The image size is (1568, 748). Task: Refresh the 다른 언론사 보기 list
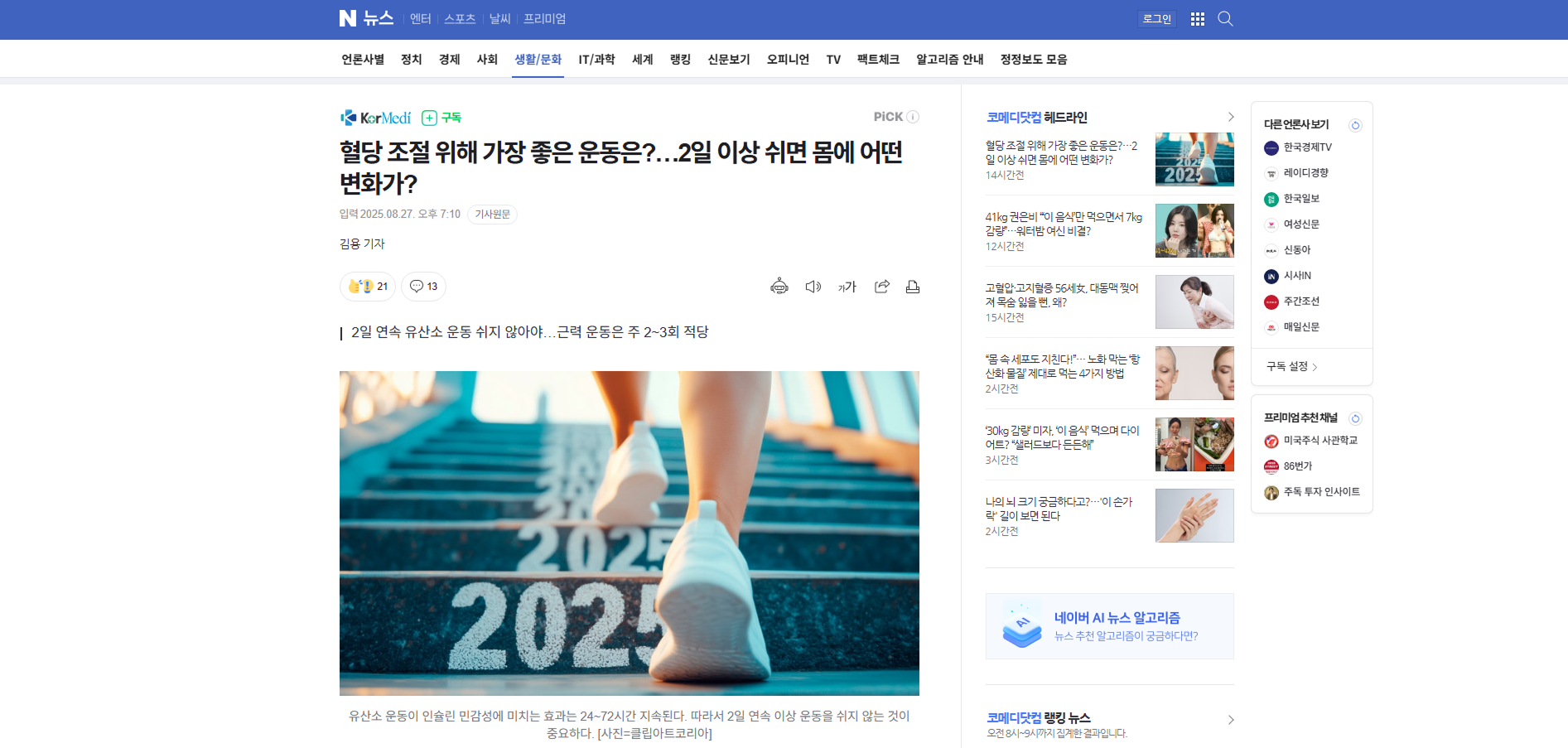coord(1355,125)
